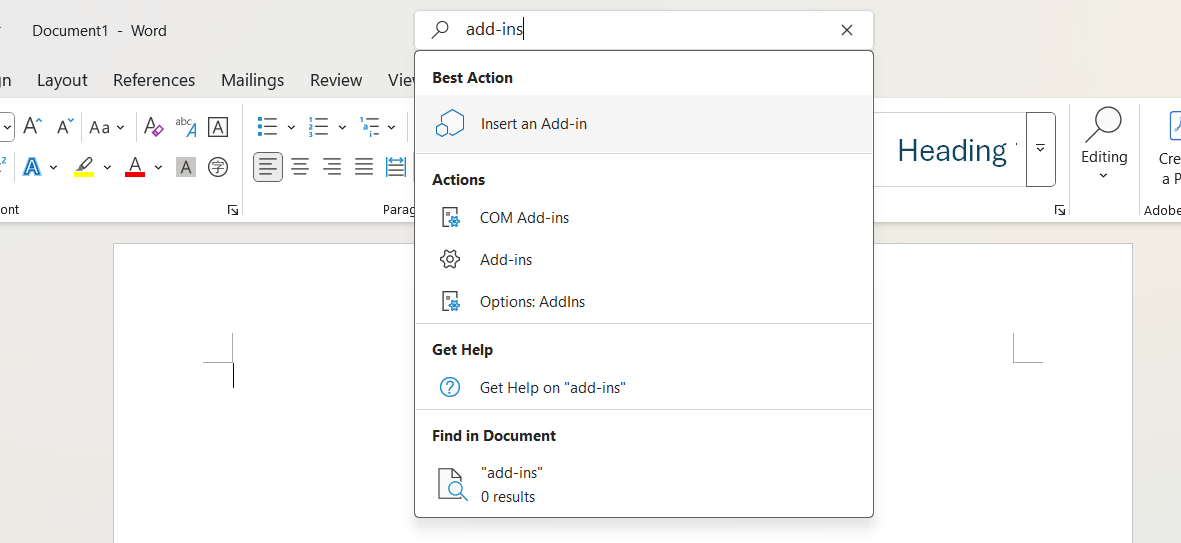The image size is (1181, 543).
Task: Toggle Character Shading on text
Action: (x=186, y=167)
